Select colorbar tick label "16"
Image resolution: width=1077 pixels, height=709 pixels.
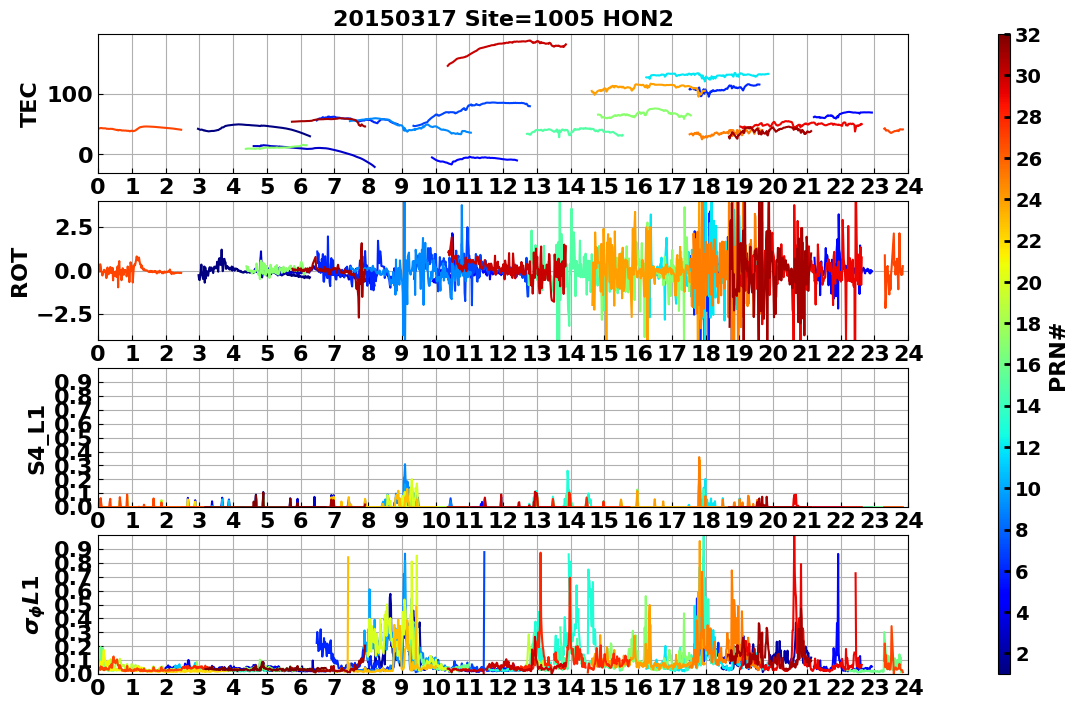(x=1028, y=365)
